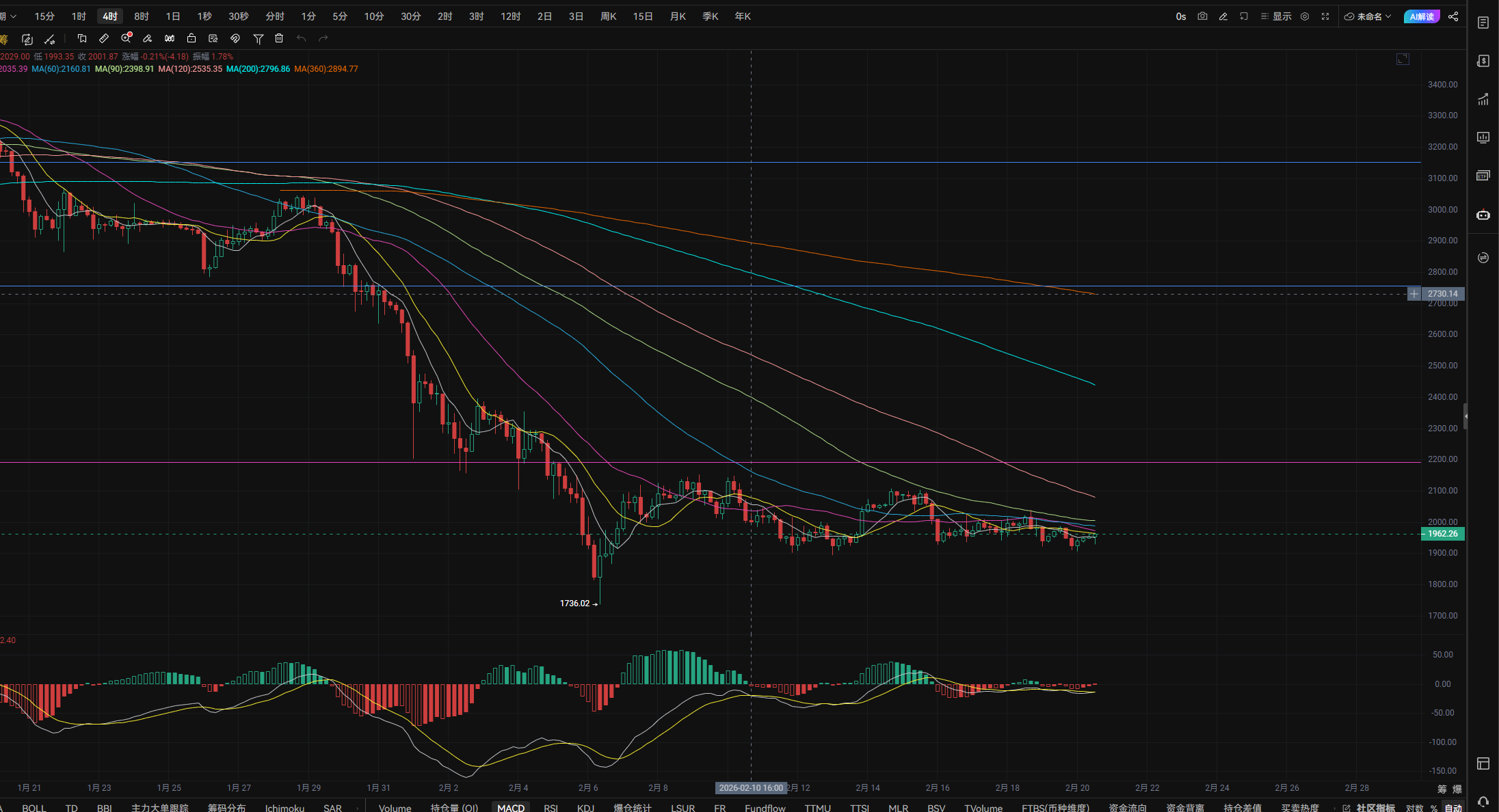Take a chart screenshot with camera icon
Image resolution: width=1499 pixels, height=812 pixels.
click(x=1202, y=16)
